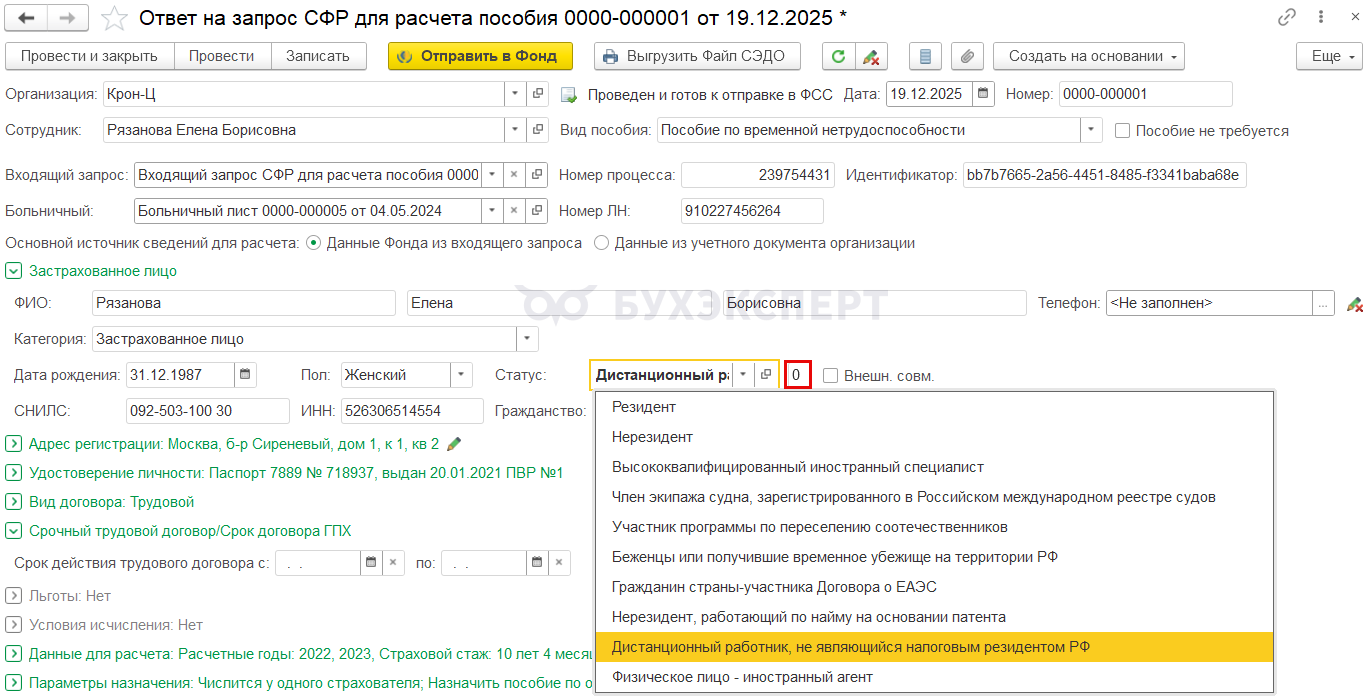Open calendar picker for document date
Screen dimensions: 1366x697
(x=984, y=94)
